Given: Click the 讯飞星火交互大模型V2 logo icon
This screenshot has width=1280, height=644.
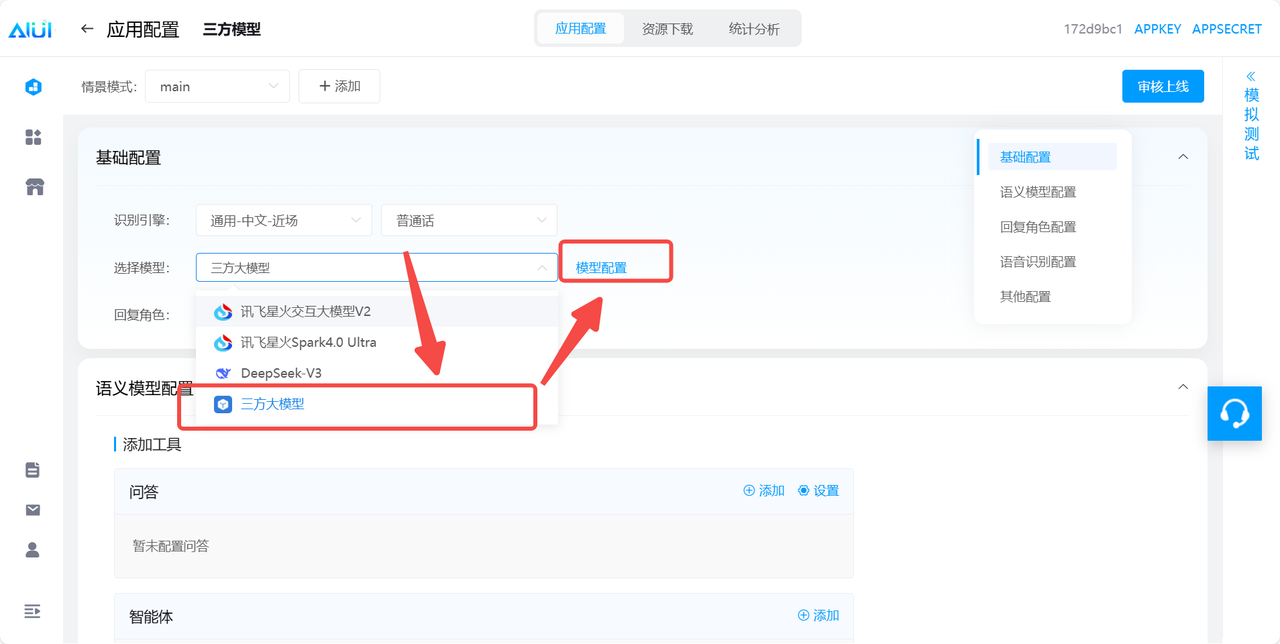Looking at the screenshot, I should [x=223, y=312].
